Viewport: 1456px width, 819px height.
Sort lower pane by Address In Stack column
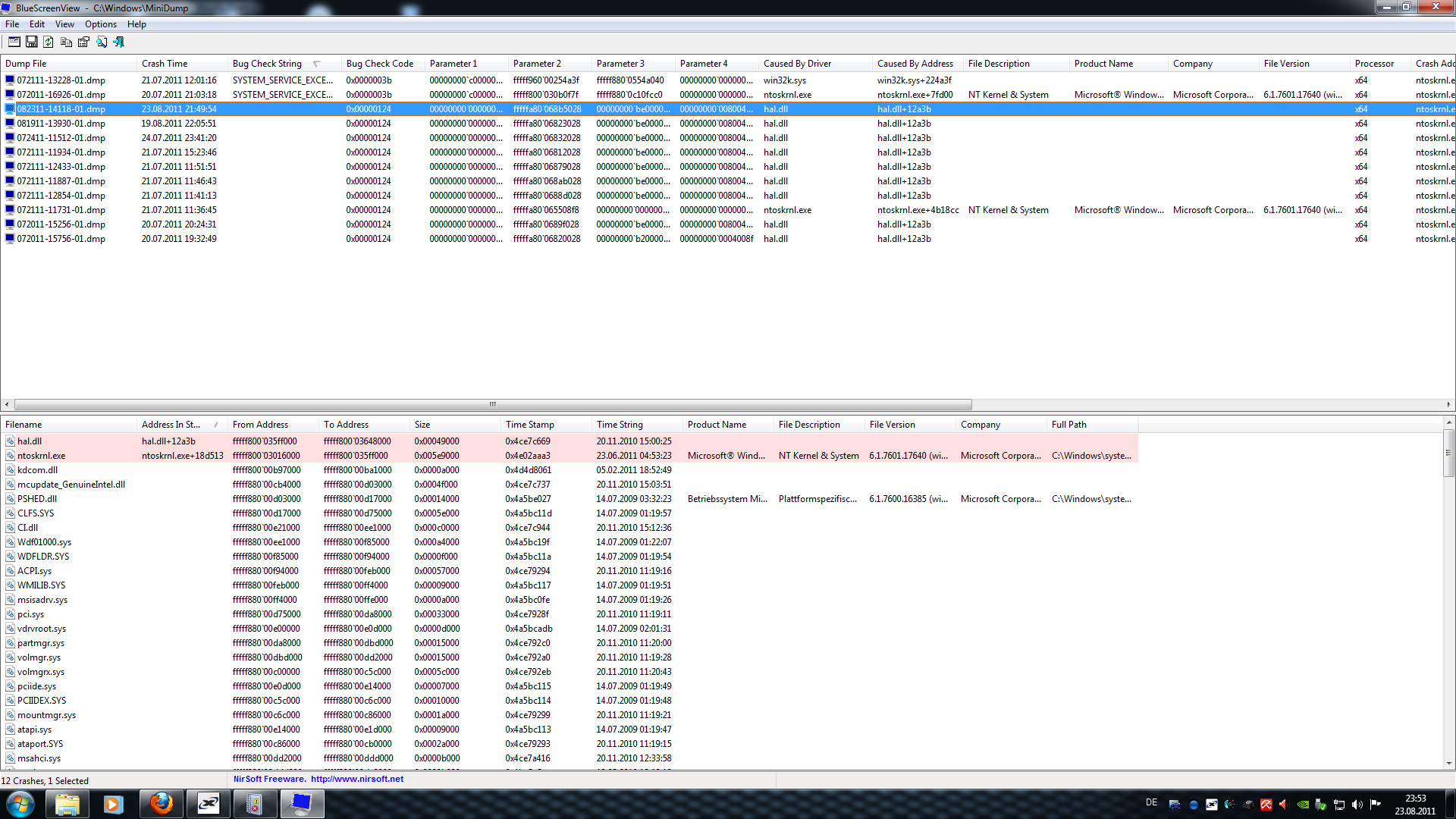171,425
